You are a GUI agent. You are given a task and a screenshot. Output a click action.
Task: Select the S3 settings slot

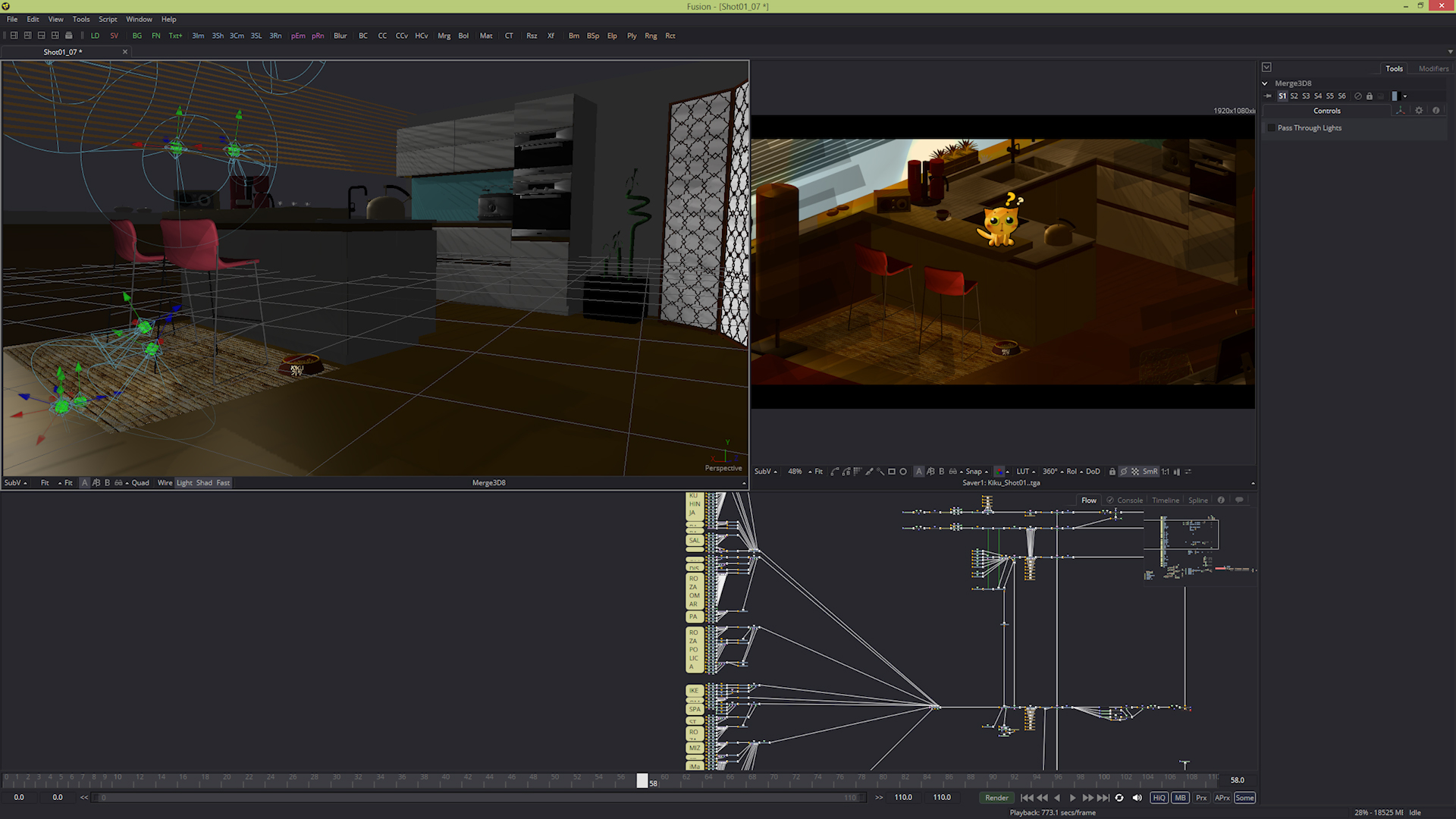coord(1306,96)
